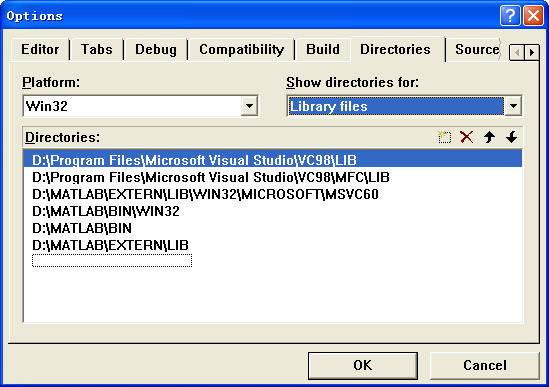The height and width of the screenshot is (387, 549).
Task: Switch to the Debug tab
Action: point(156,49)
